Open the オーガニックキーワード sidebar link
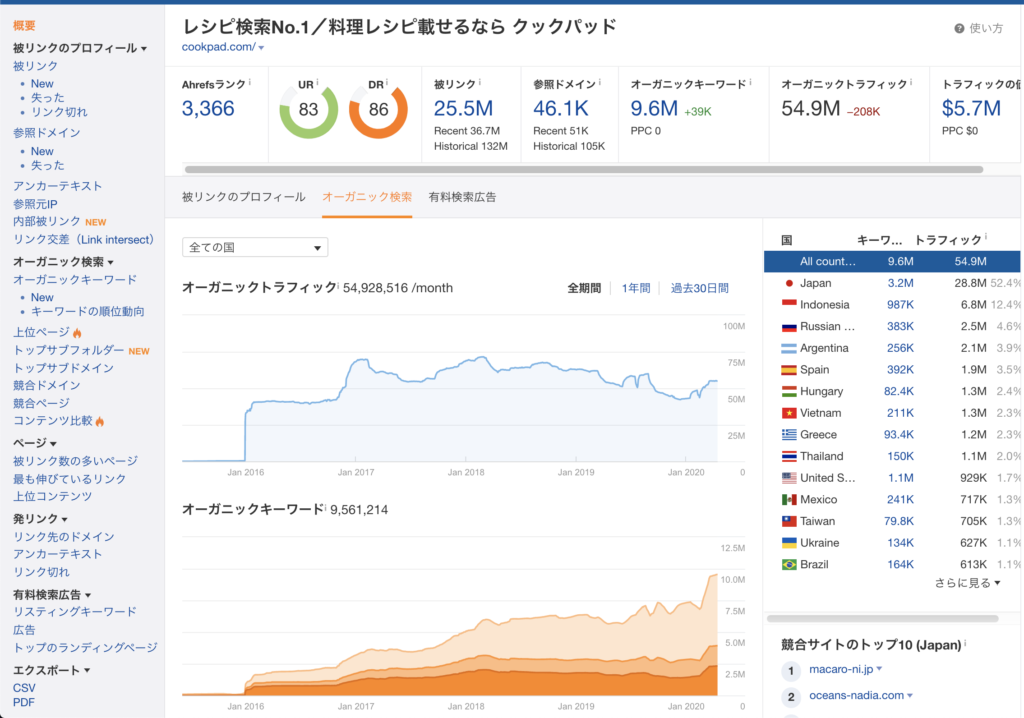Screen dimensions: 1024x718 pyautogui.click(x=75, y=280)
